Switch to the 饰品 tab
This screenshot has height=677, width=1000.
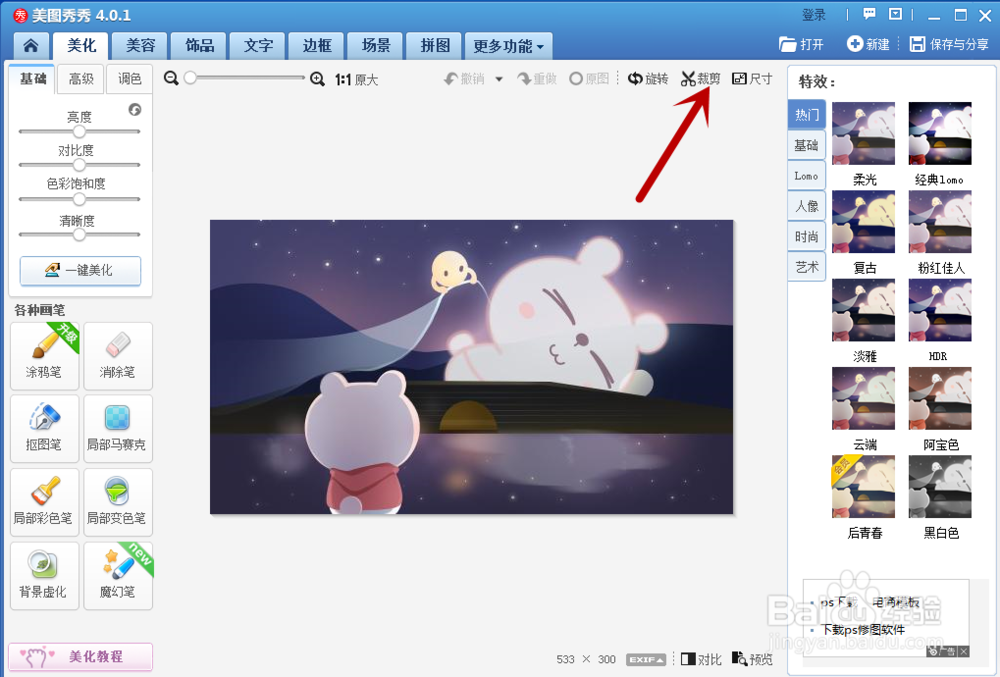[x=200, y=45]
